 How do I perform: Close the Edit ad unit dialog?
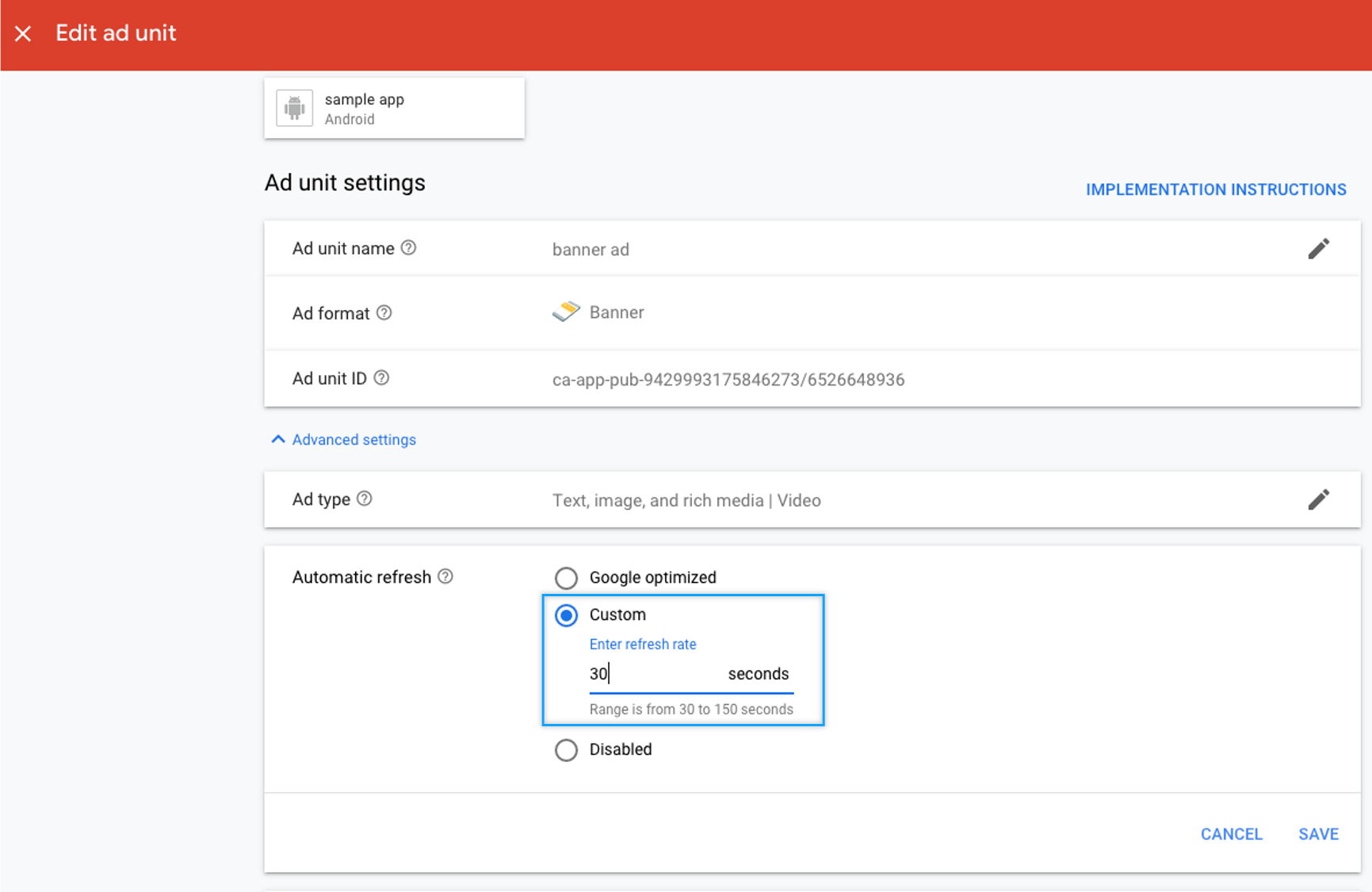(23, 33)
